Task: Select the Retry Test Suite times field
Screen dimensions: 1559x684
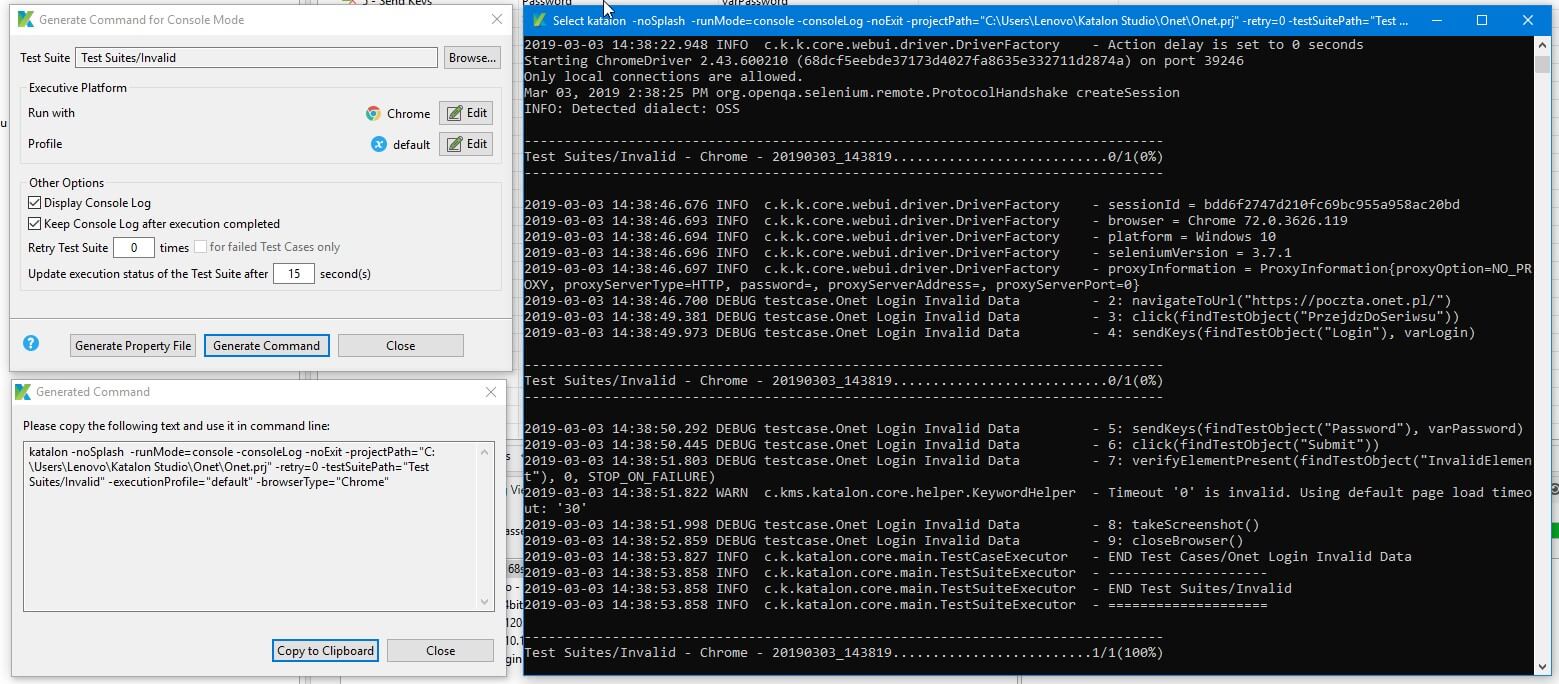Action: pos(133,248)
